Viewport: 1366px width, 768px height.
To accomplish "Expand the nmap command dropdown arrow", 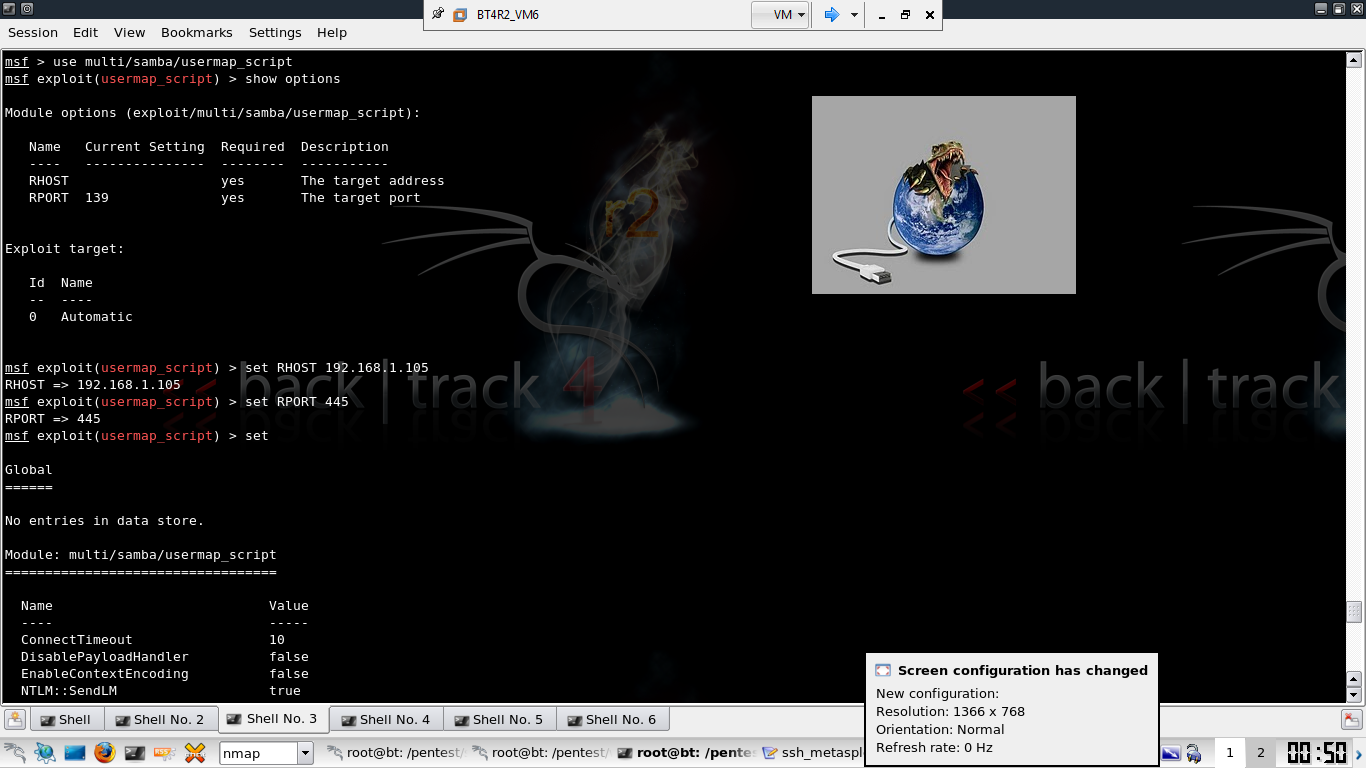I will (x=306, y=753).
